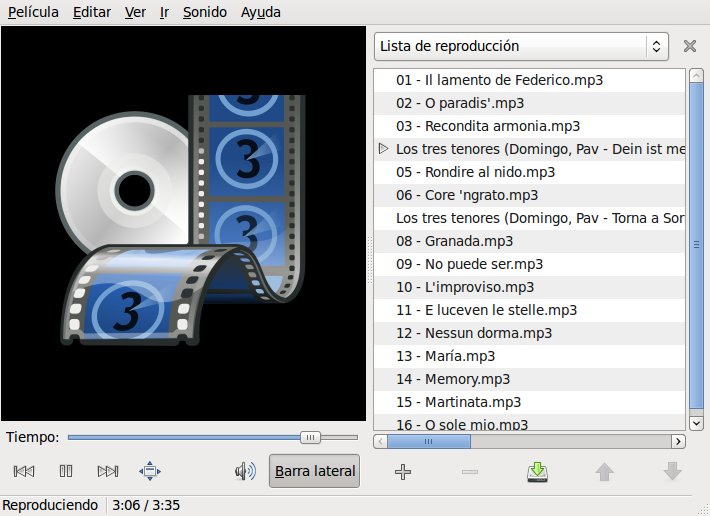710x516 pixels.
Task: Pause the current playback
Action: click(x=66, y=471)
